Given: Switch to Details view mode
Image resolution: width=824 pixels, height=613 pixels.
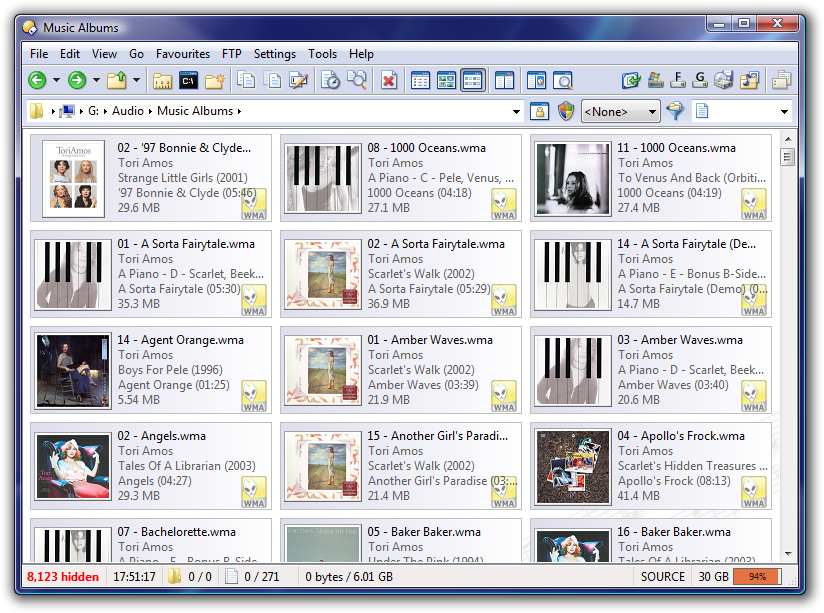Looking at the screenshot, I should (x=420, y=80).
